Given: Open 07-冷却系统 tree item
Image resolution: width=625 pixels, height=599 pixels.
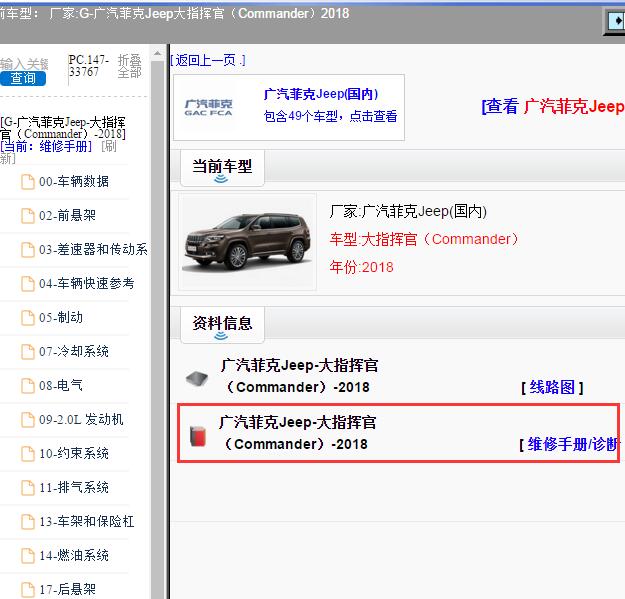Looking at the screenshot, I should click(x=74, y=352).
